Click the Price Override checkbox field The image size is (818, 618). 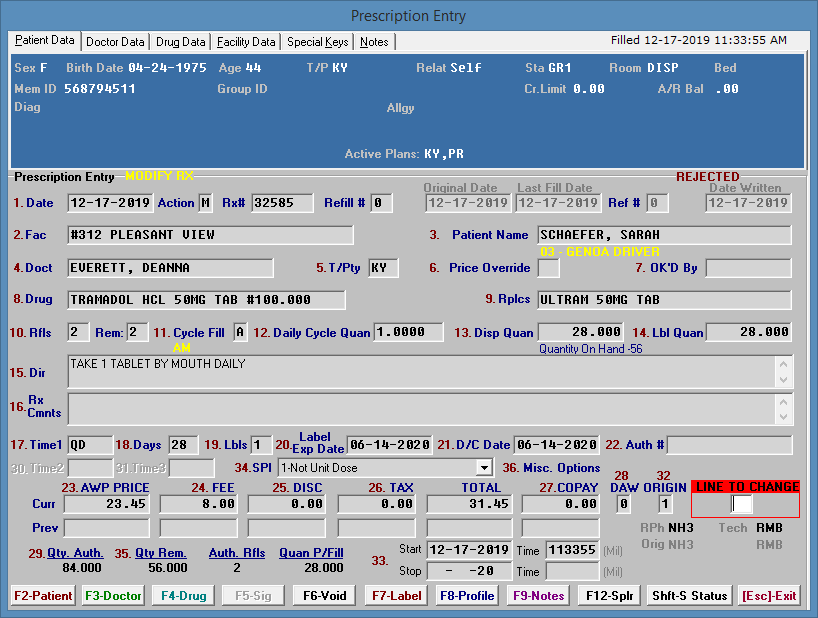click(549, 268)
